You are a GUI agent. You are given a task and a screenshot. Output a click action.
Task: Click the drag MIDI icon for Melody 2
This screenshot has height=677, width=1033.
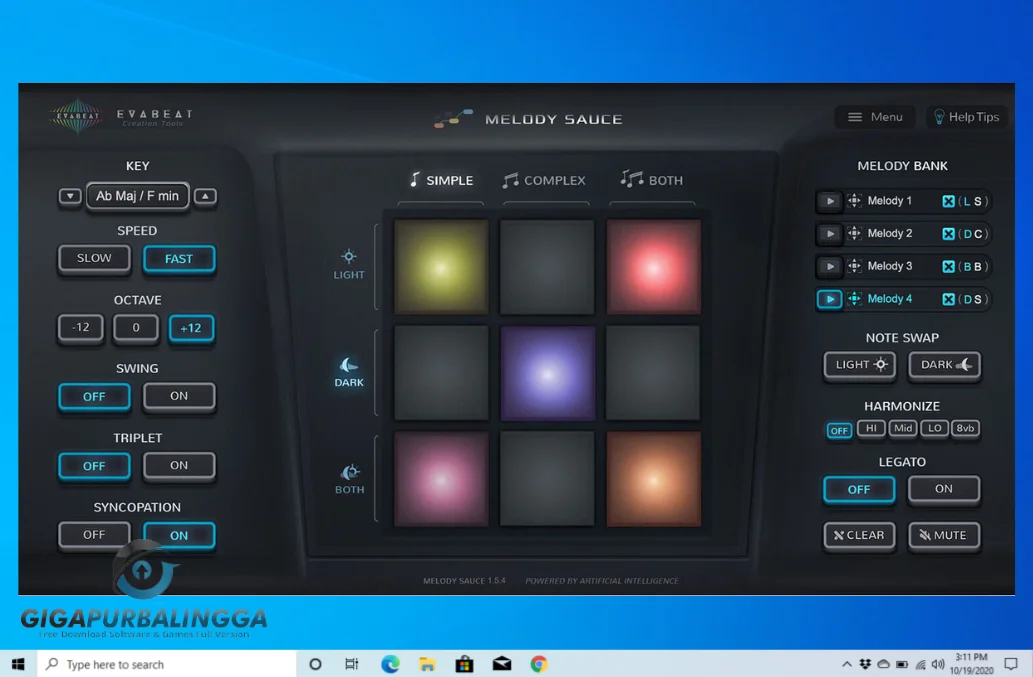tap(854, 233)
